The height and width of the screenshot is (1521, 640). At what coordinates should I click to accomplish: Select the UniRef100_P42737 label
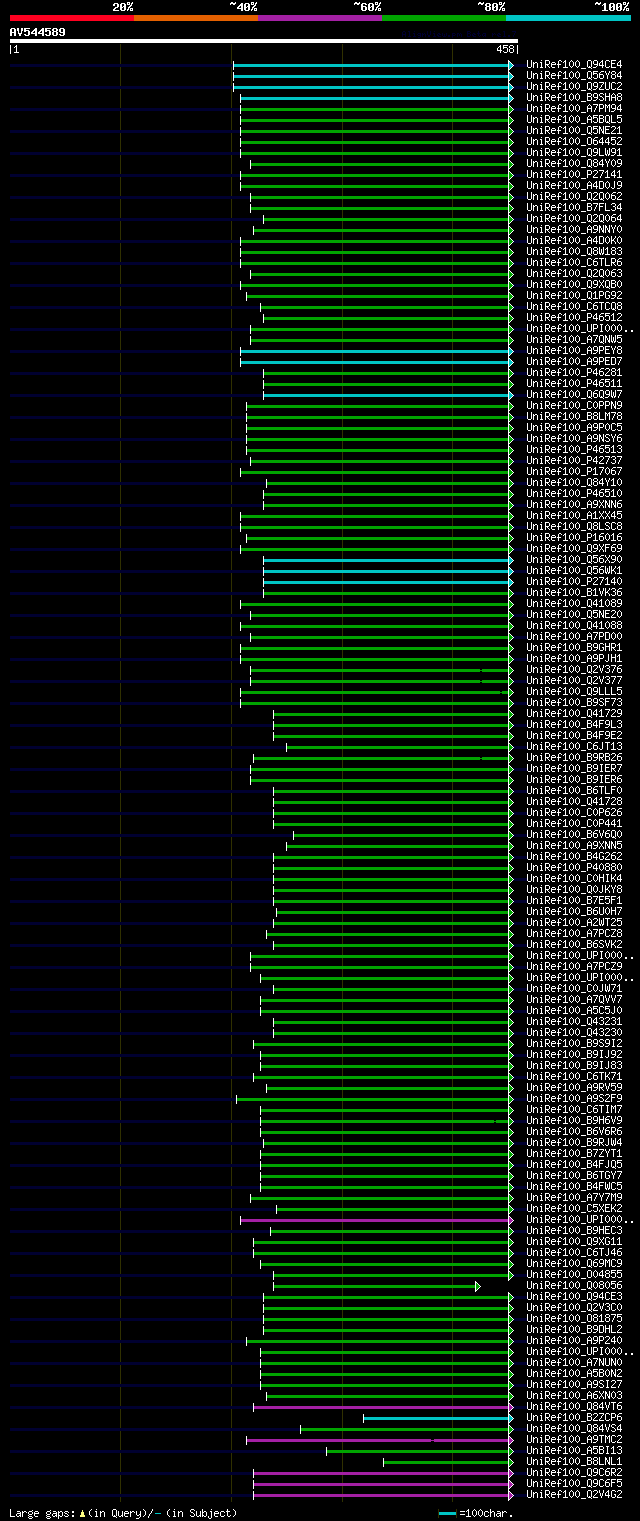point(574,461)
